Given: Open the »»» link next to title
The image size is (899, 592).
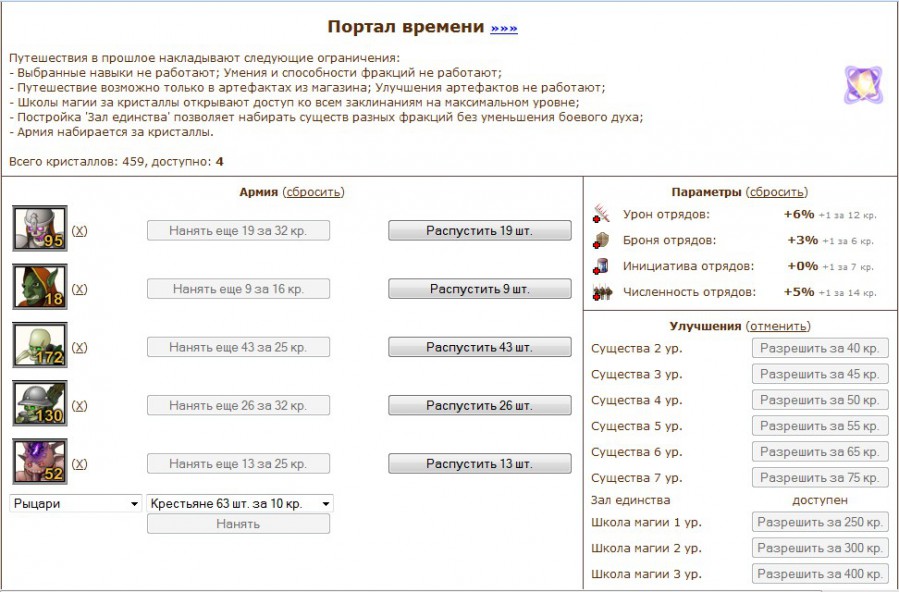Looking at the screenshot, I should click(504, 28).
